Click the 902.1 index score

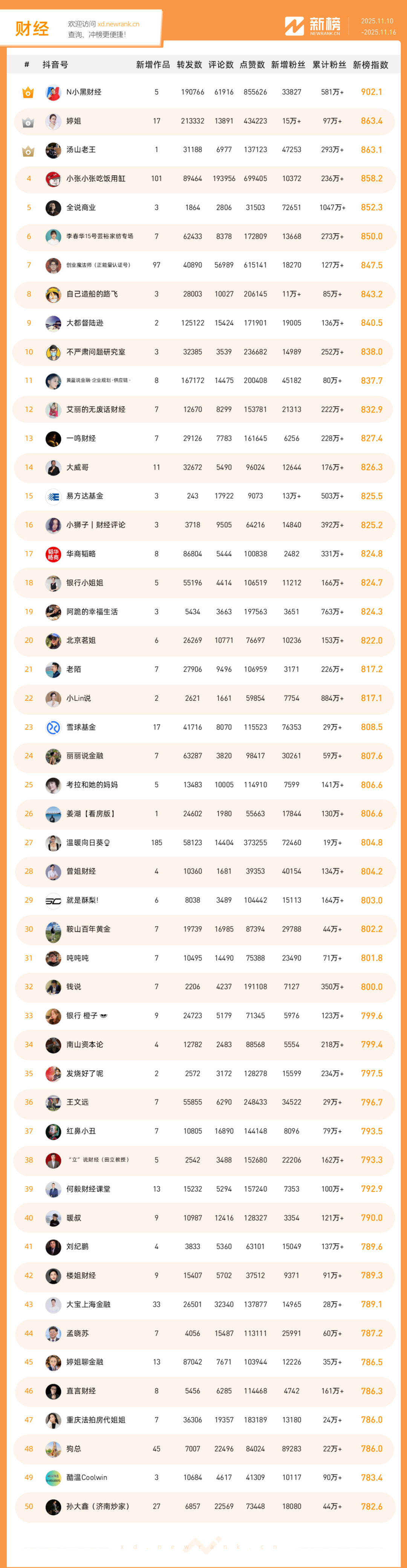click(371, 92)
